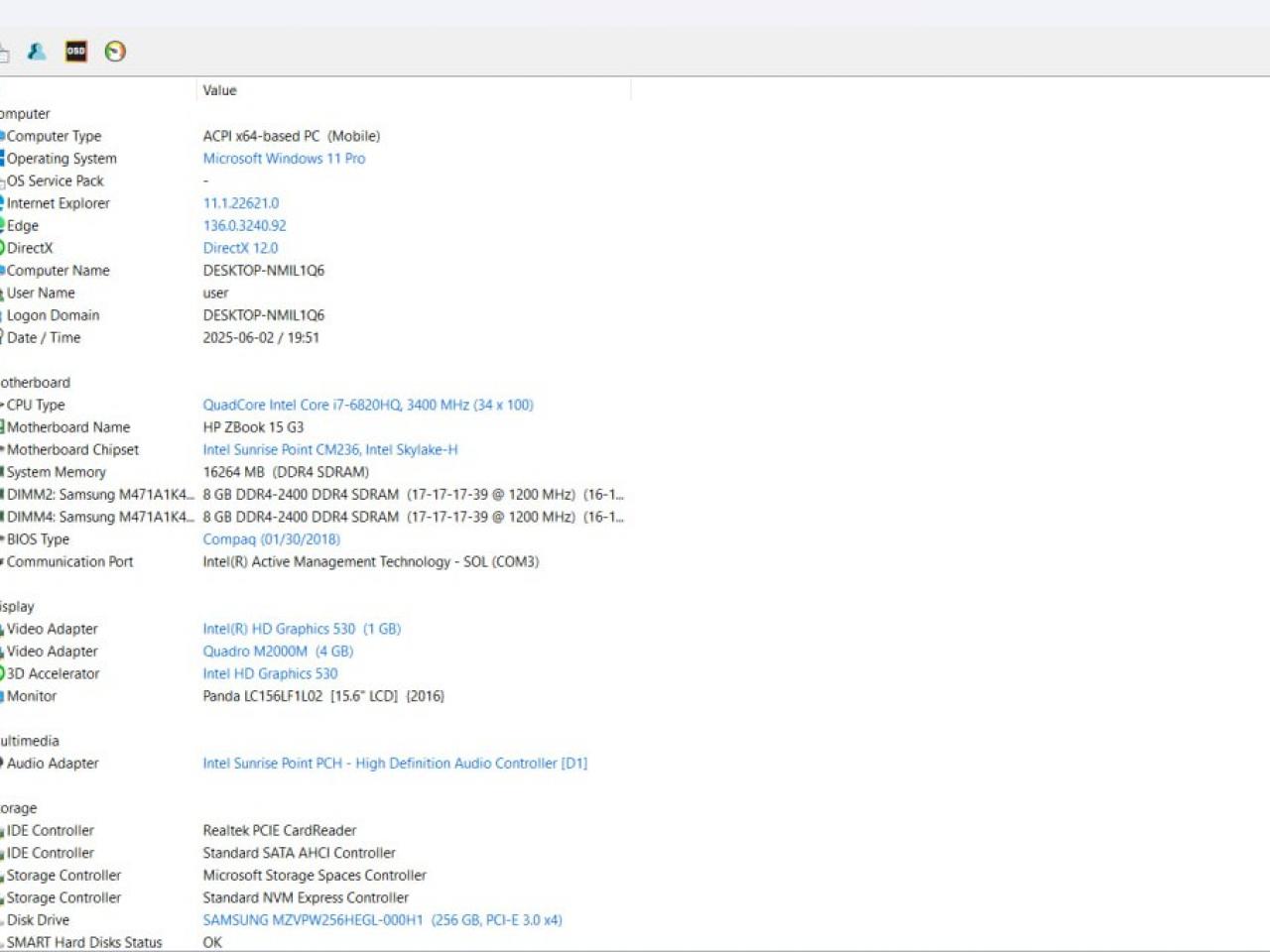The height and width of the screenshot is (952, 1270).
Task: Select the Computer Type field label
Action: [54, 136]
